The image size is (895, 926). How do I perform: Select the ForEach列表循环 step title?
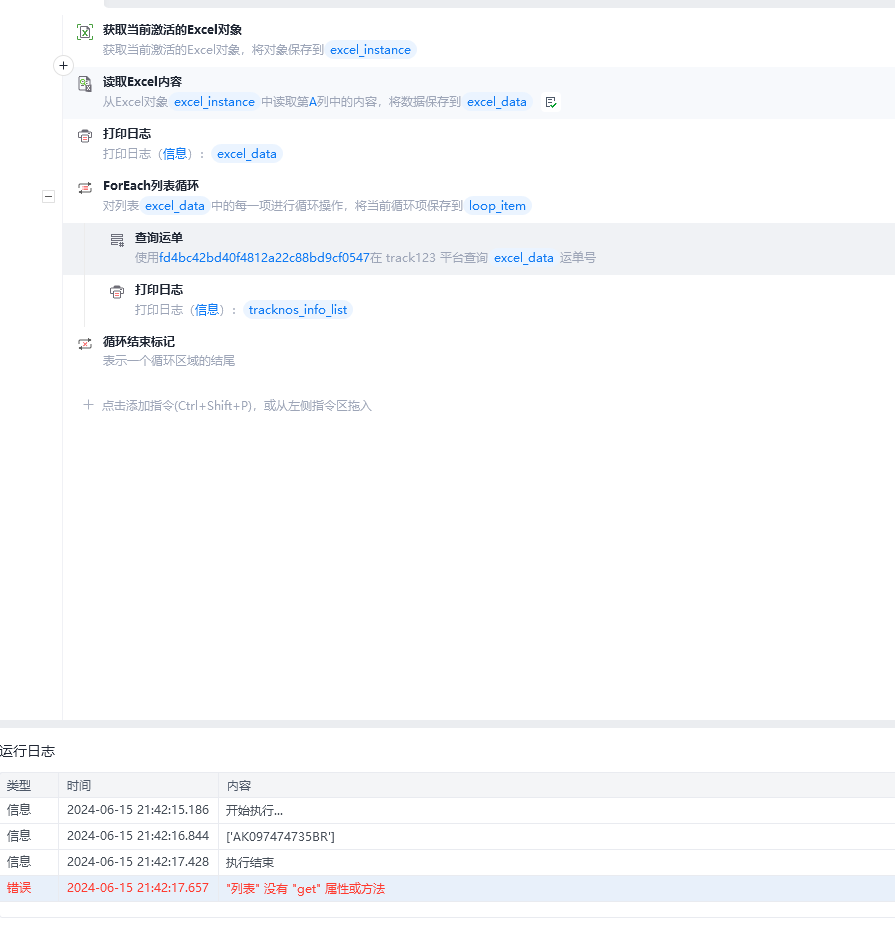tap(151, 186)
